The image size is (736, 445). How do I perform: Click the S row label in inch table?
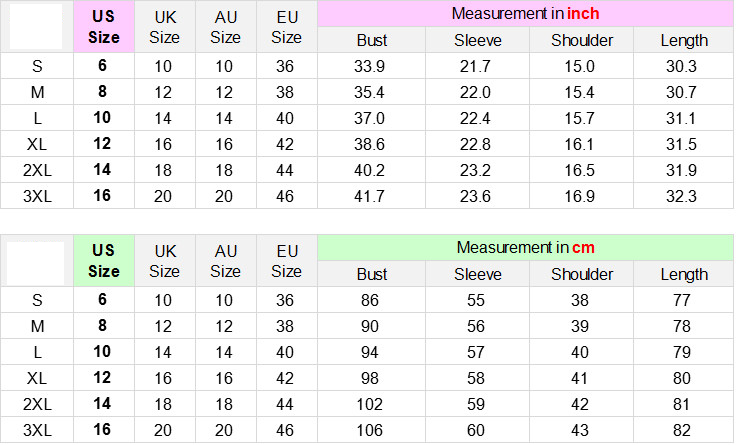point(38,66)
